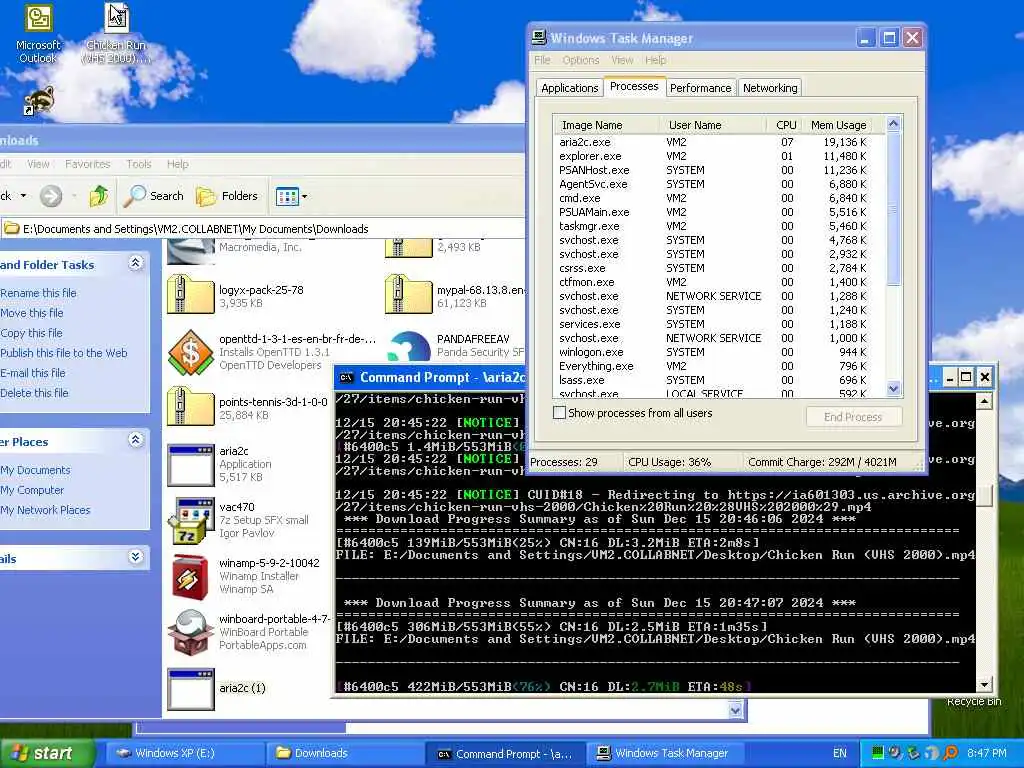Toggle the Folders pane button
The width and height of the screenshot is (1024, 768).
(227, 196)
